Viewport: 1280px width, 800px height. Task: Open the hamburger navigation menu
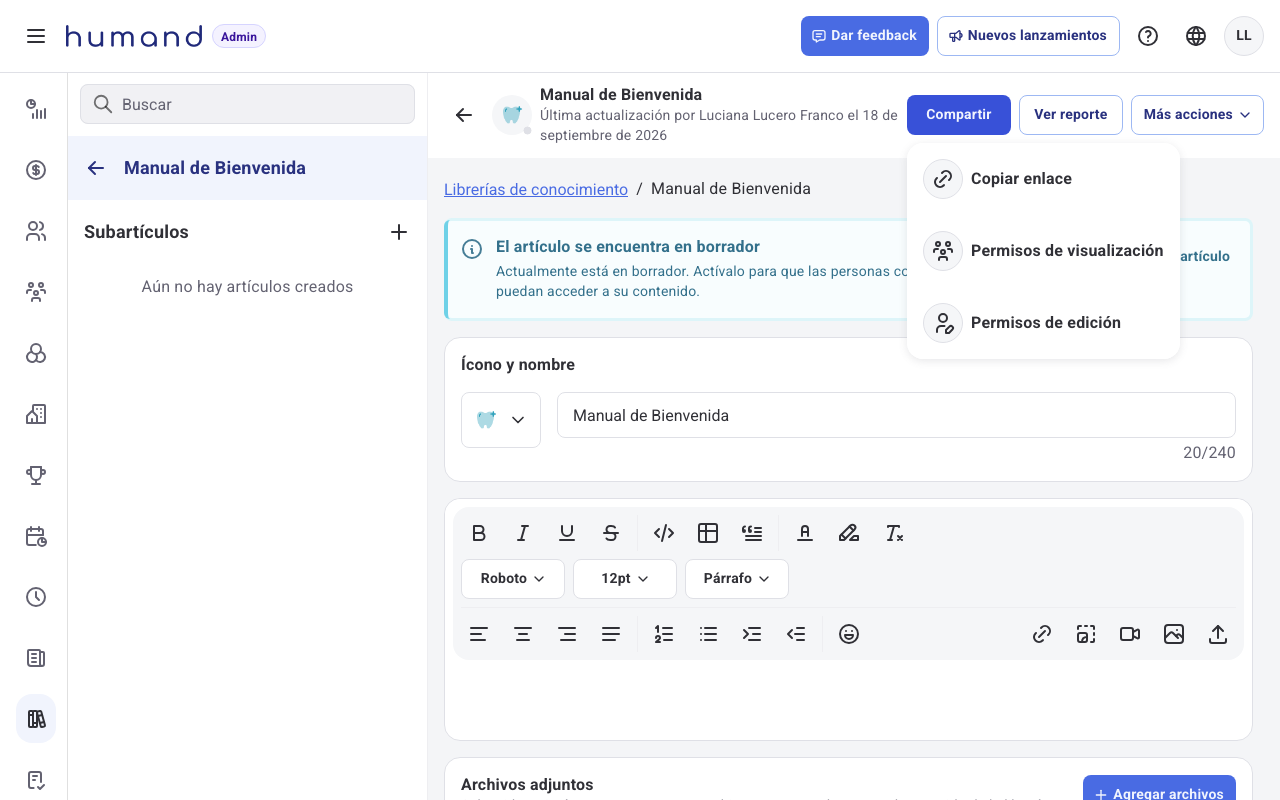(36, 36)
